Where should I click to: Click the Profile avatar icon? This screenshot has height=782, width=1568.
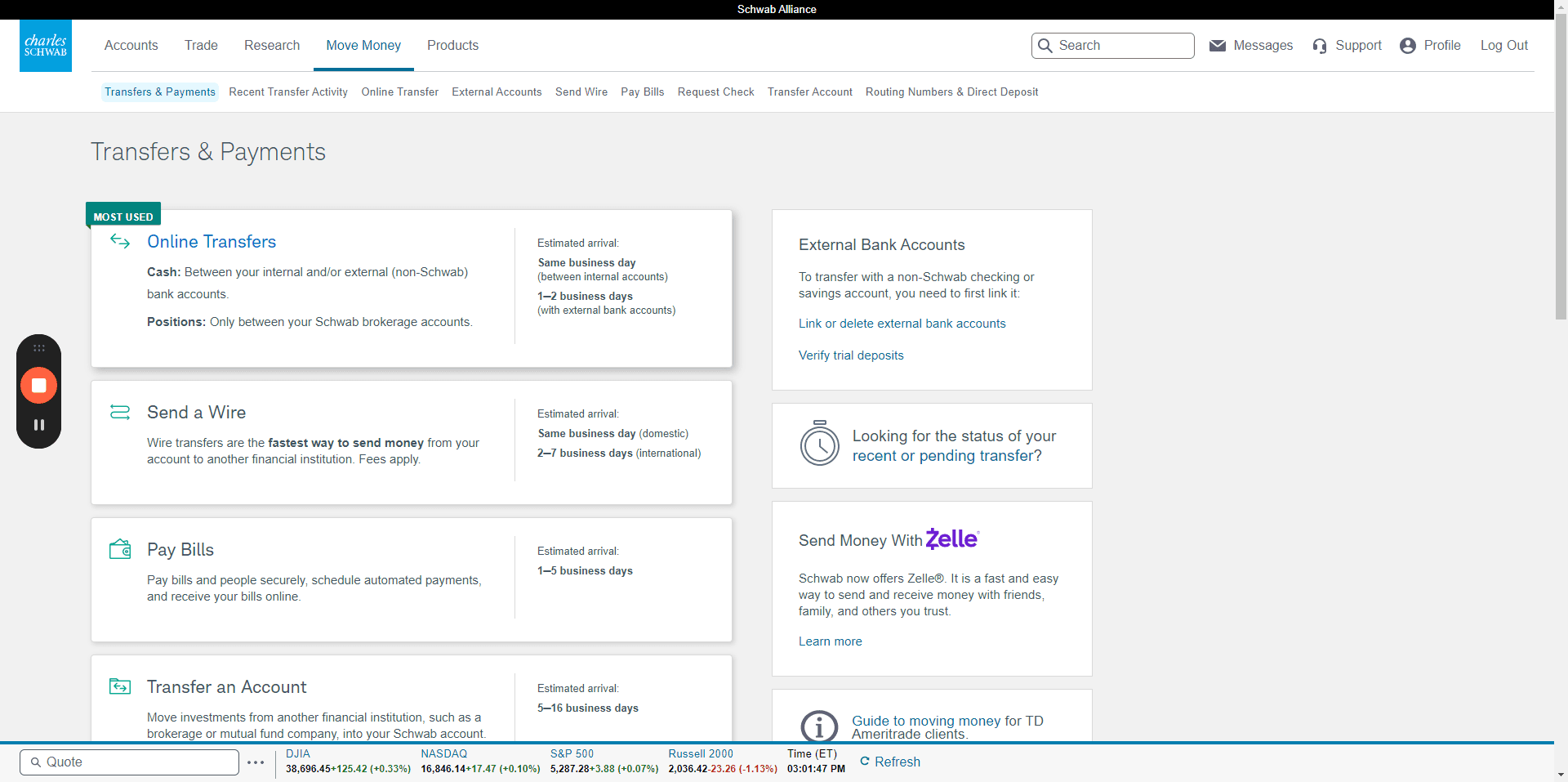click(x=1407, y=46)
